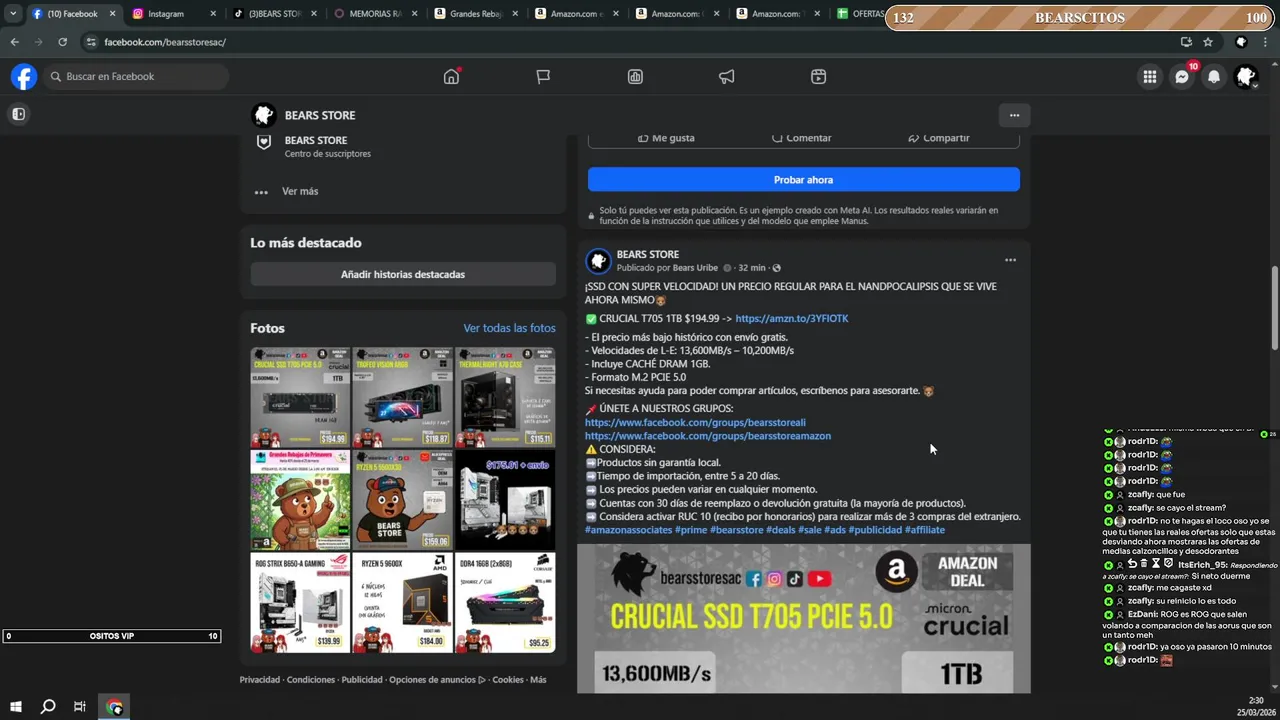The height and width of the screenshot is (720, 1280).
Task: Open the Ads megaphone icon
Action: (727, 77)
